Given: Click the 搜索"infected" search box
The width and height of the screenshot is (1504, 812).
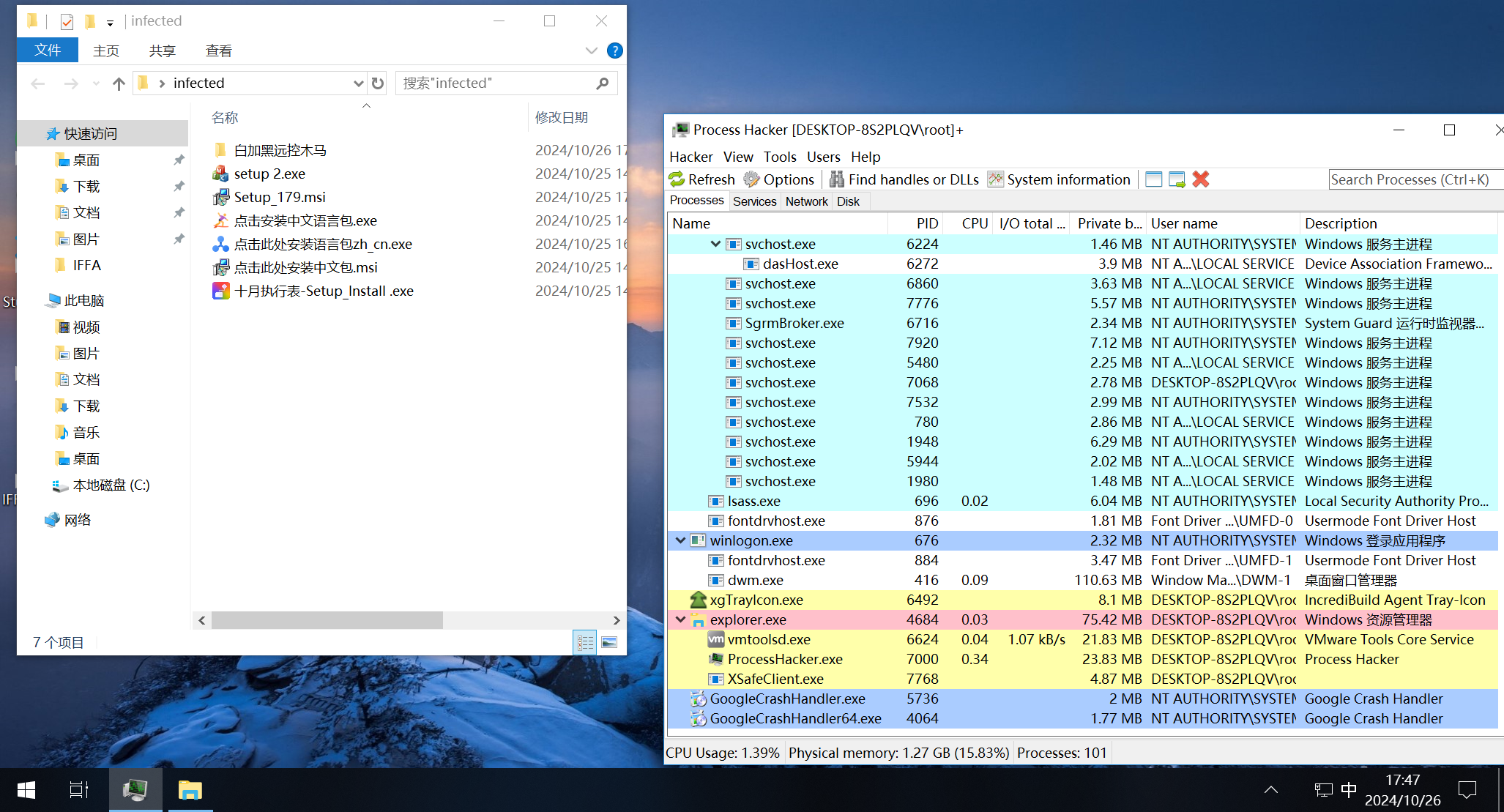Looking at the screenshot, I should coord(506,83).
